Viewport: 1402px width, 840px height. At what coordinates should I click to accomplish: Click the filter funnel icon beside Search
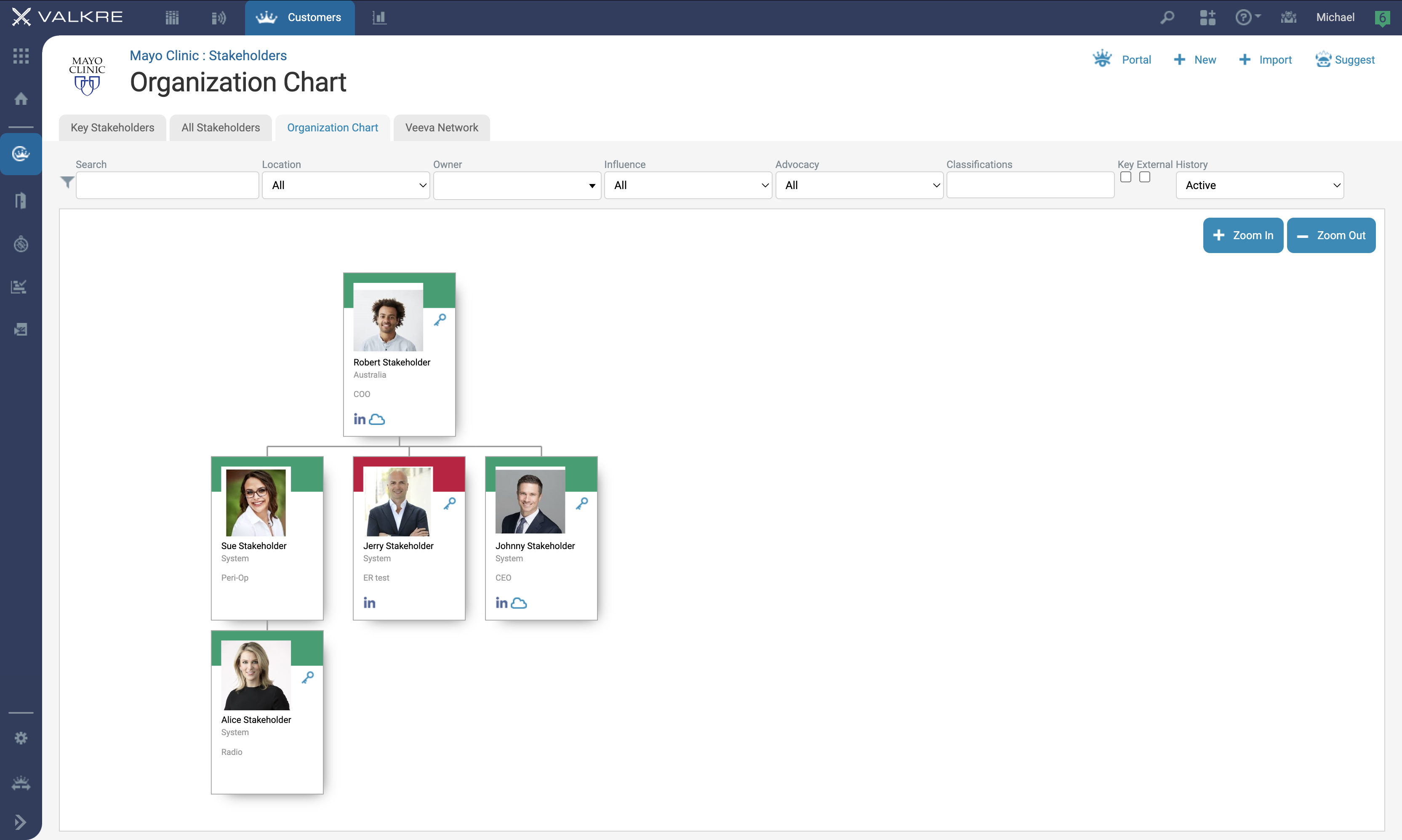click(67, 182)
